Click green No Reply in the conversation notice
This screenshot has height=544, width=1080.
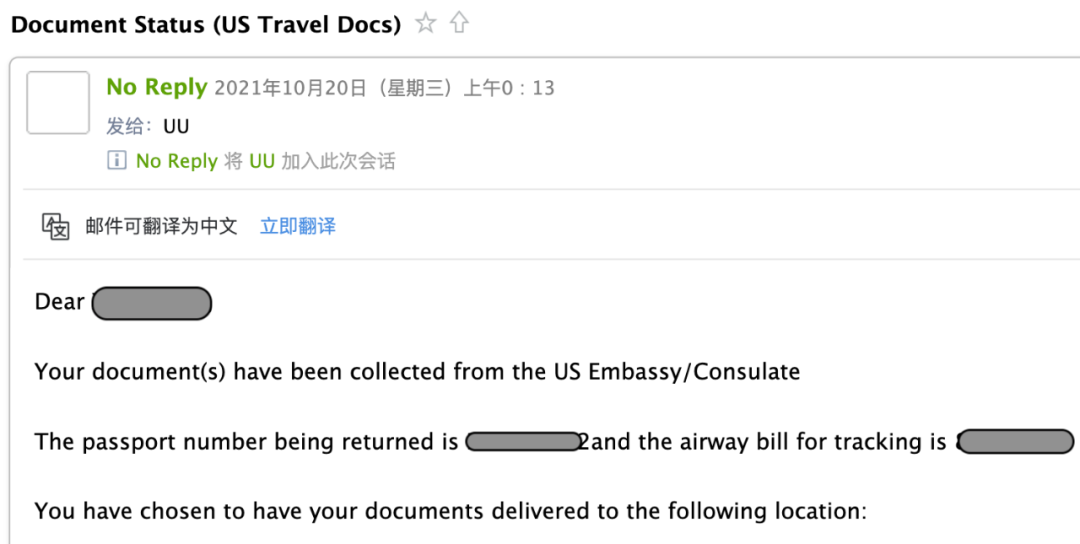click(x=177, y=161)
